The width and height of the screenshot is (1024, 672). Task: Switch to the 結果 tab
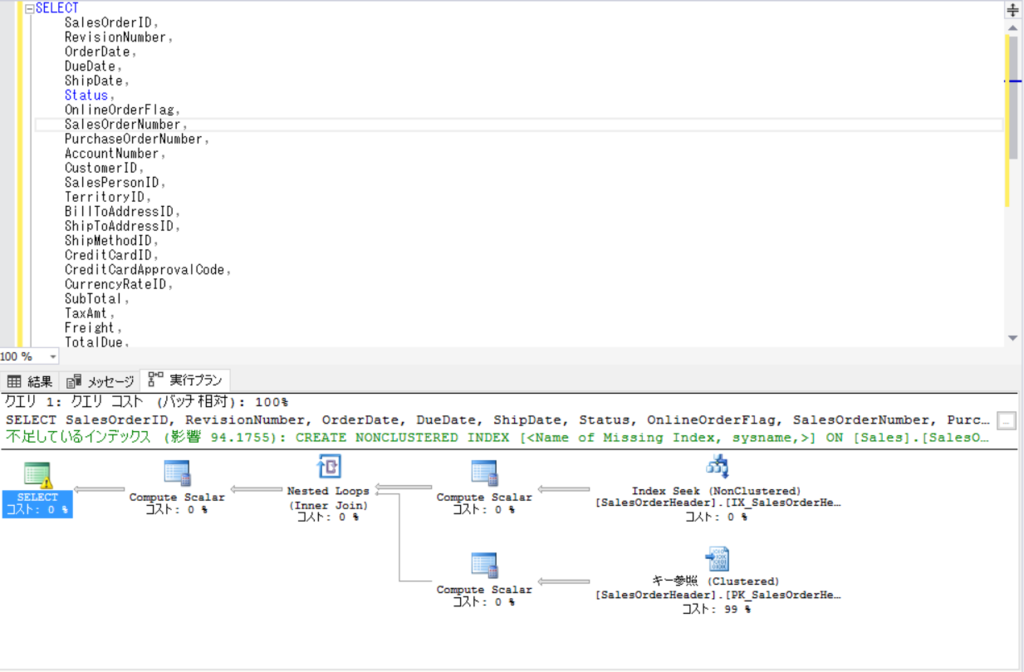(x=30, y=381)
